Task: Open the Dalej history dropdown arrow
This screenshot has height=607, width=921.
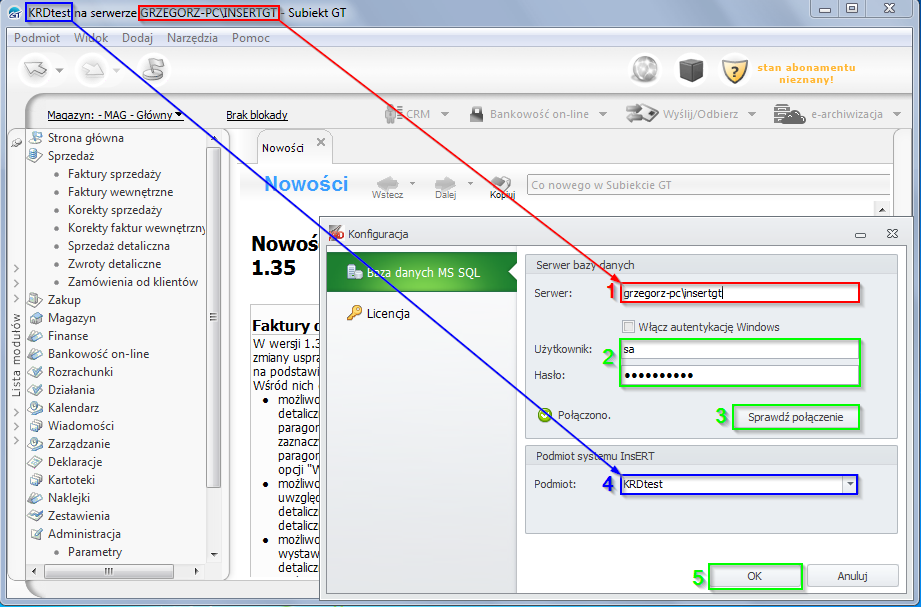Action: click(x=470, y=183)
